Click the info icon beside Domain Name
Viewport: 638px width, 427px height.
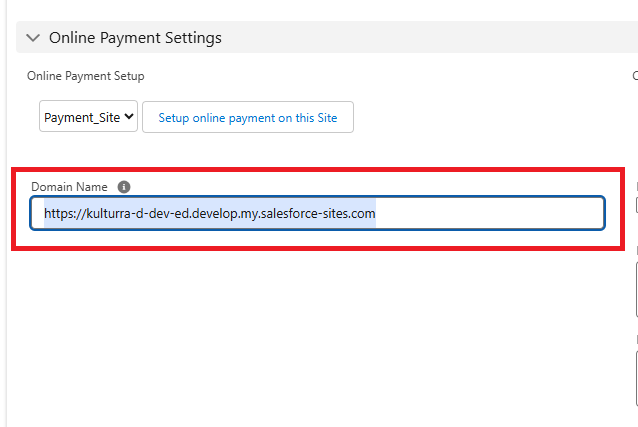[124, 187]
